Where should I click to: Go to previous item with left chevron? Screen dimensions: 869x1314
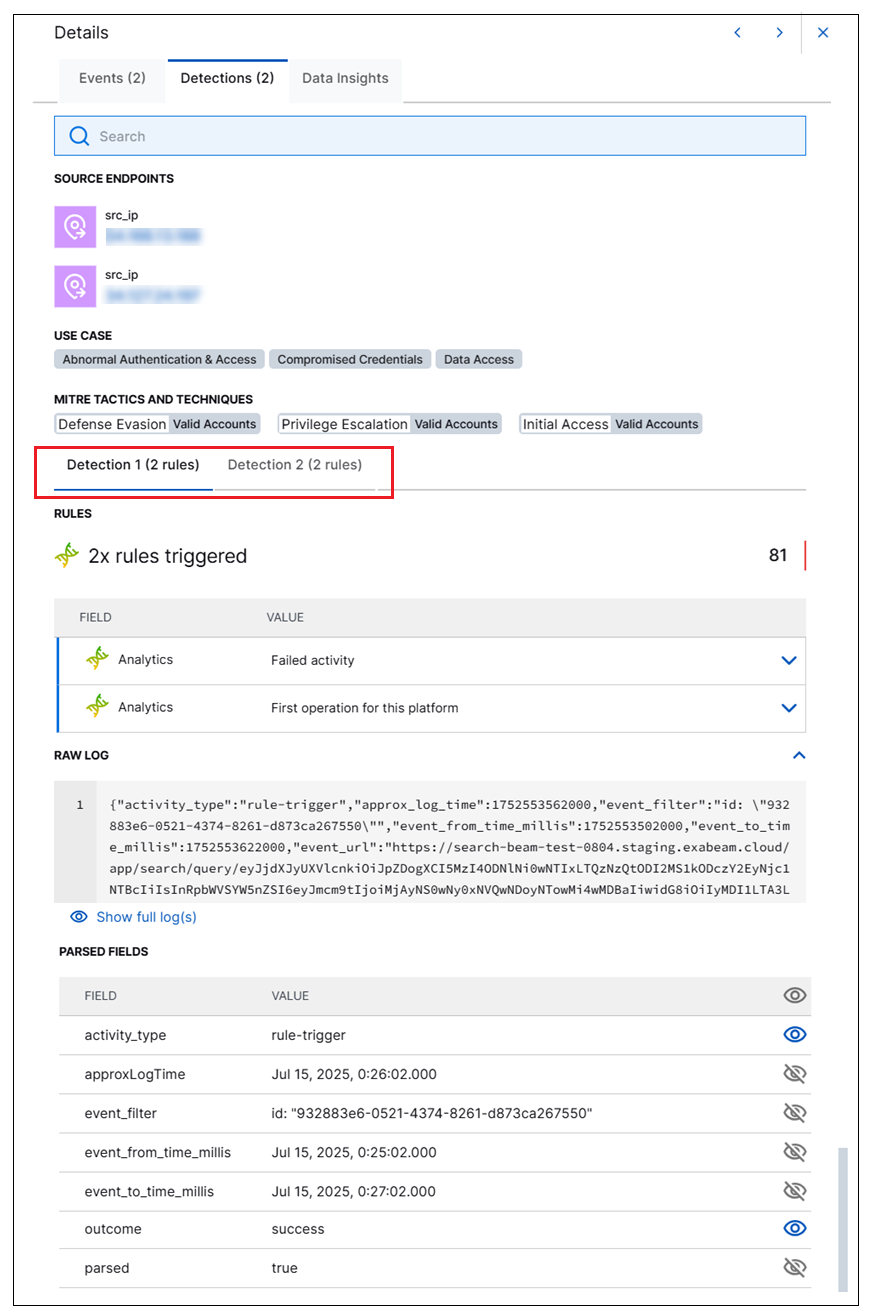pyautogui.click(x=737, y=33)
